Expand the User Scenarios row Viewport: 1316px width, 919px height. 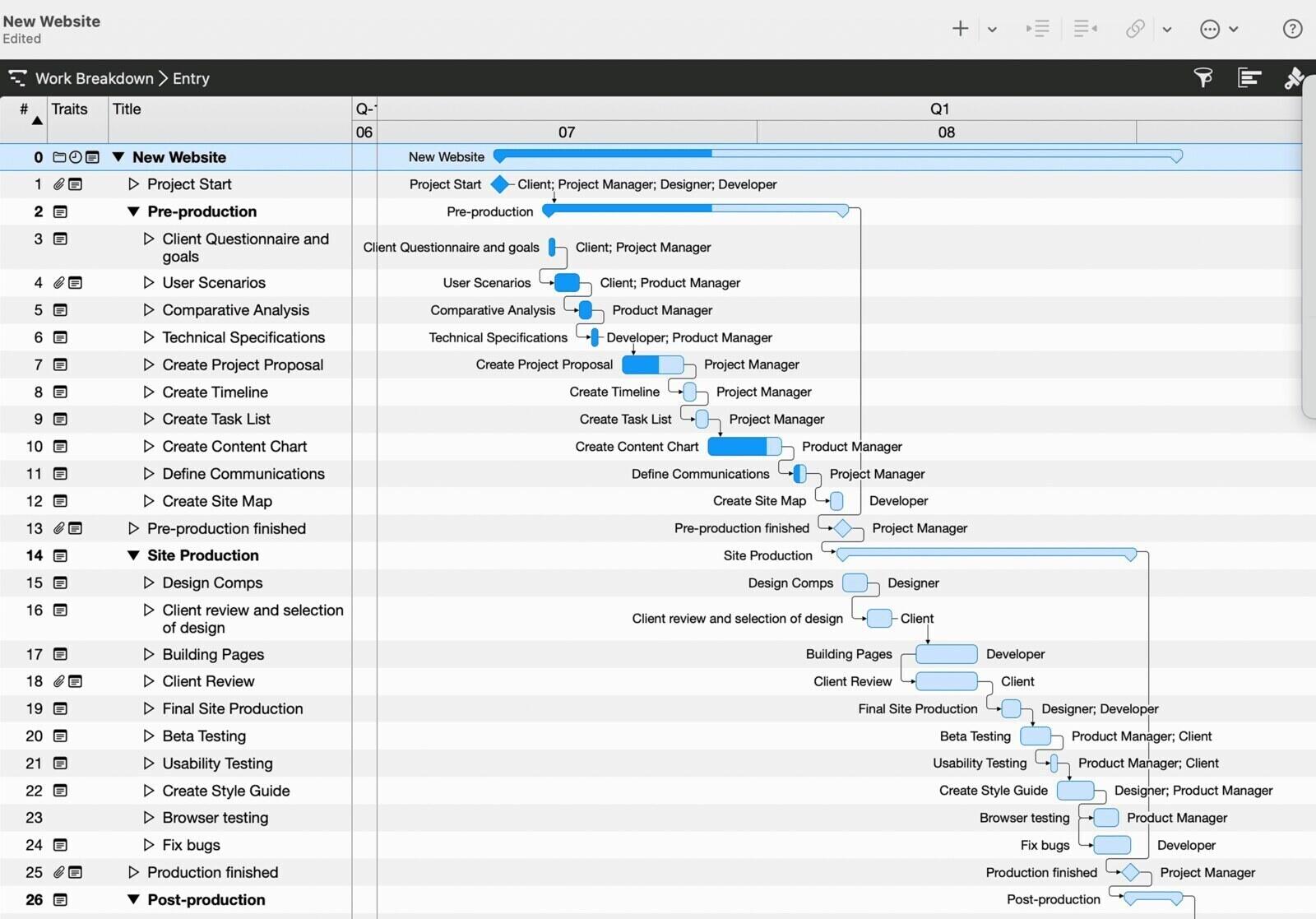[x=149, y=282]
